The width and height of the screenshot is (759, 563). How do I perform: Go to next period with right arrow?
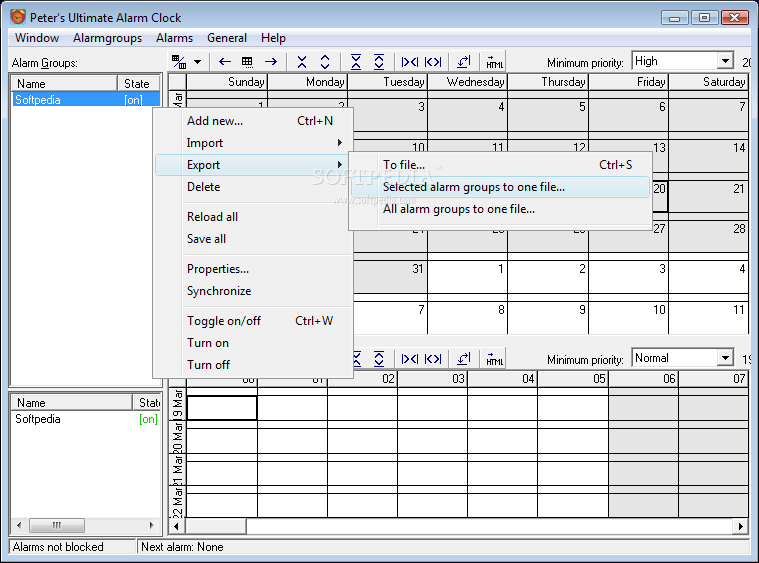tap(271, 61)
